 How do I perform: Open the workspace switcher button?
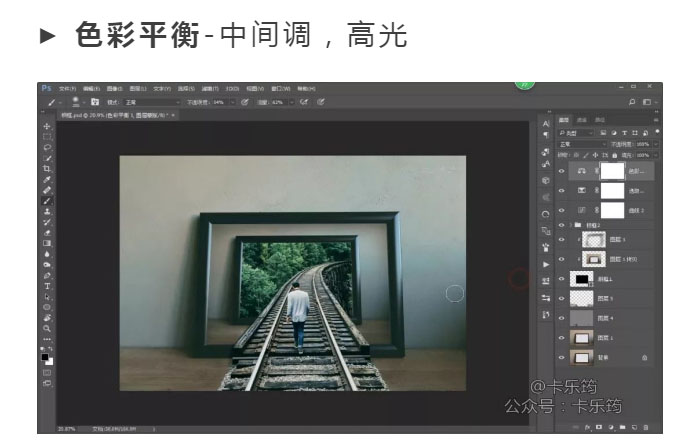tap(647, 102)
